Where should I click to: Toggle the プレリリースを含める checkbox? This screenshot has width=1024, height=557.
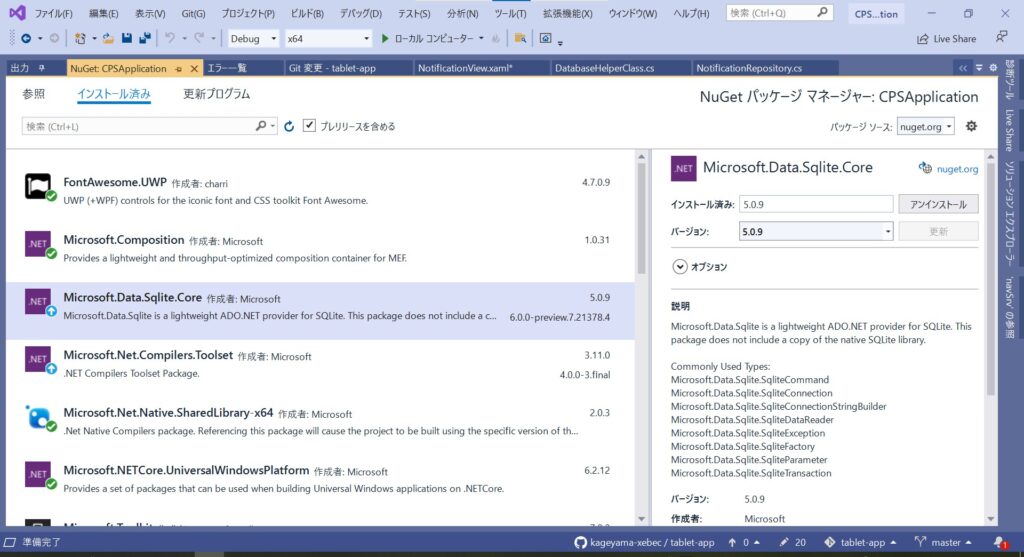point(310,126)
